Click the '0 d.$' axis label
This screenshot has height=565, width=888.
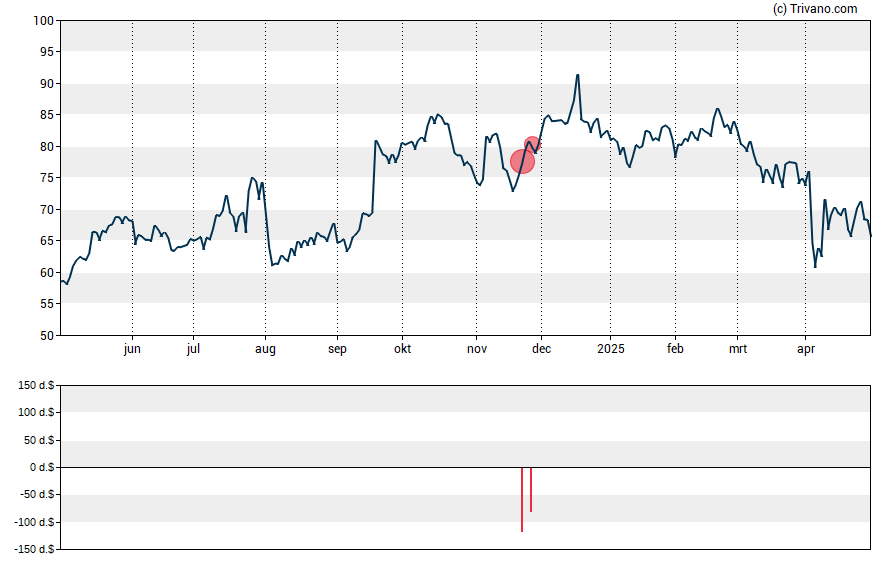tap(42, 467)
